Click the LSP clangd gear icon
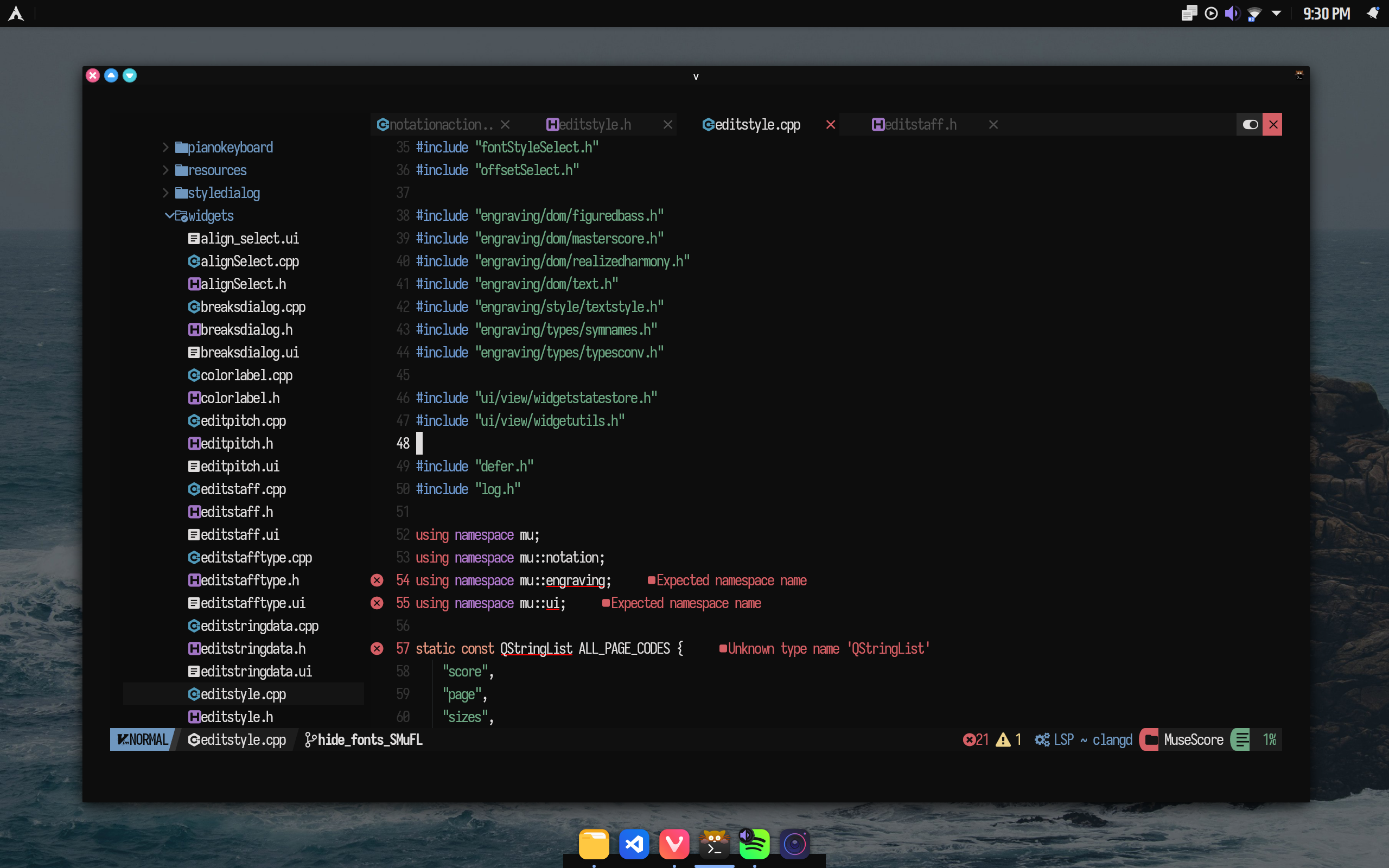 [x=1042, y=739]
